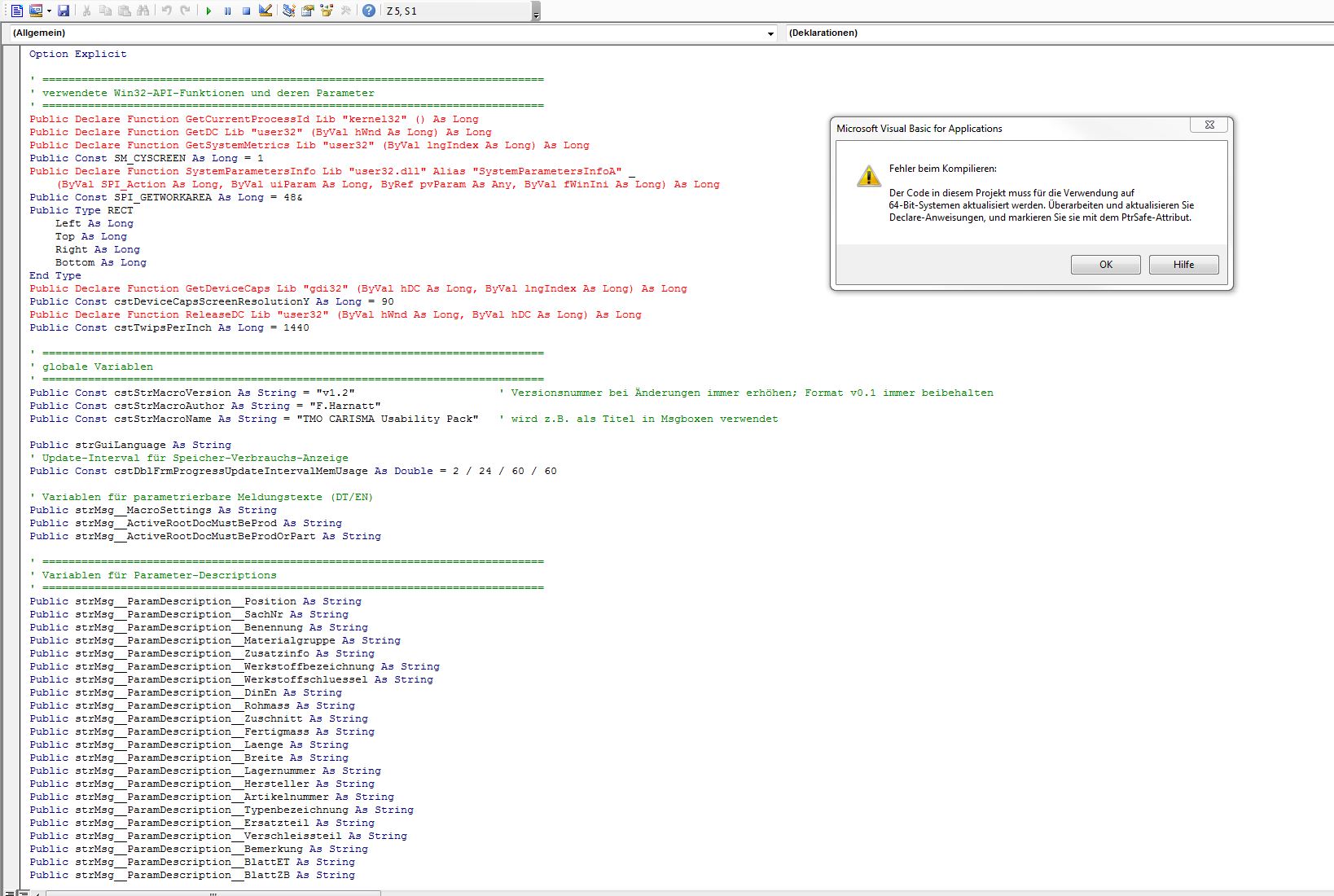Open the Project Explorer icon
This screenshot has width=1334, height=896.
pyautogui.click(x=289, y=11)
